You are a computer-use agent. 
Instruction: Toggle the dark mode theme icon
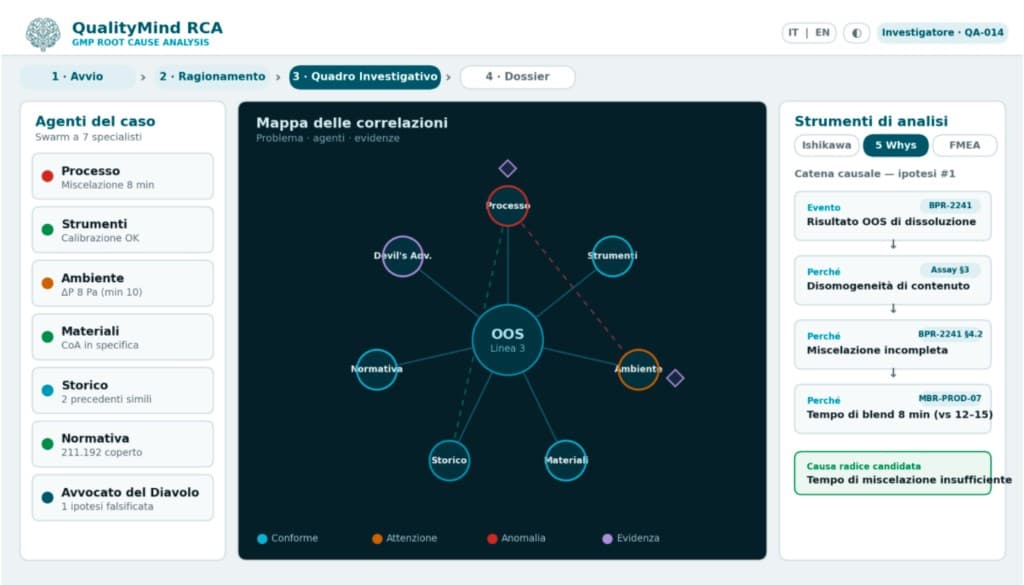click(856, 33)
